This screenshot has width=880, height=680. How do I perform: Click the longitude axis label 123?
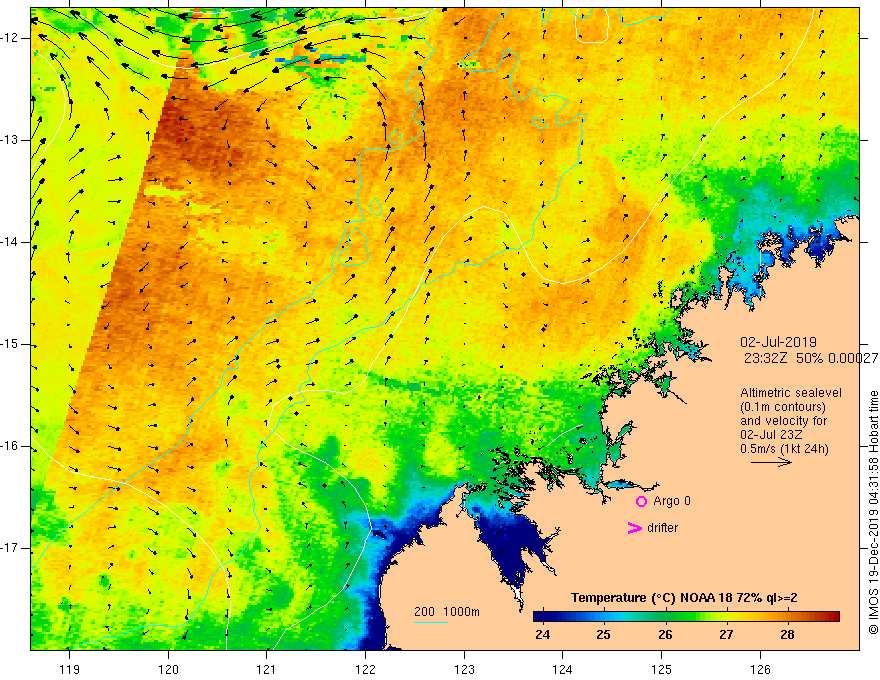pyautogui.click(x=464, y=669)
